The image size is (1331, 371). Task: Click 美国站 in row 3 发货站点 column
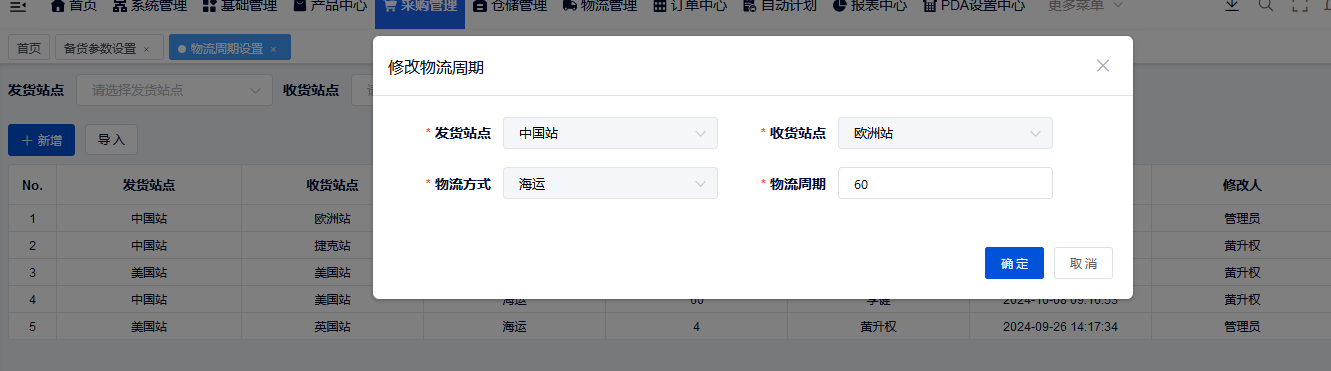click(149, 272)
